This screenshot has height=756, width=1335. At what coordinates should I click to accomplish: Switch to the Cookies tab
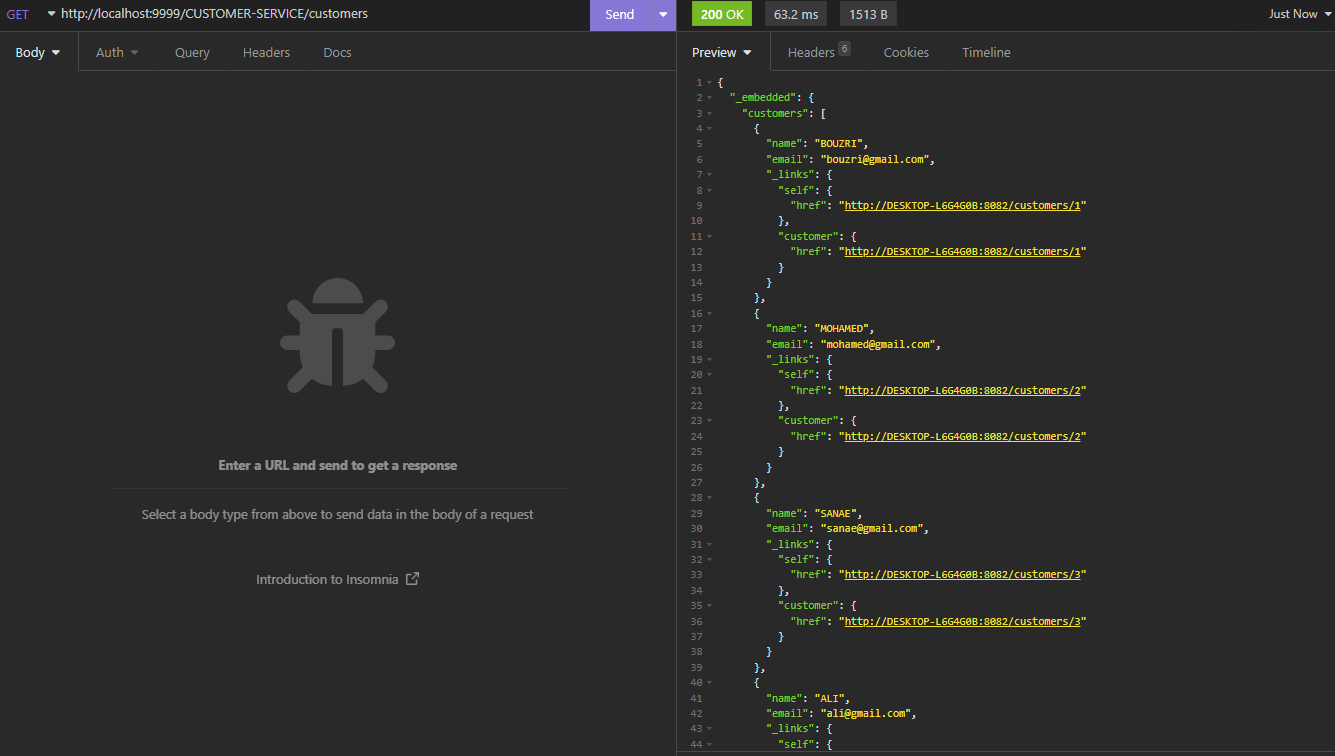coord(906,52)
